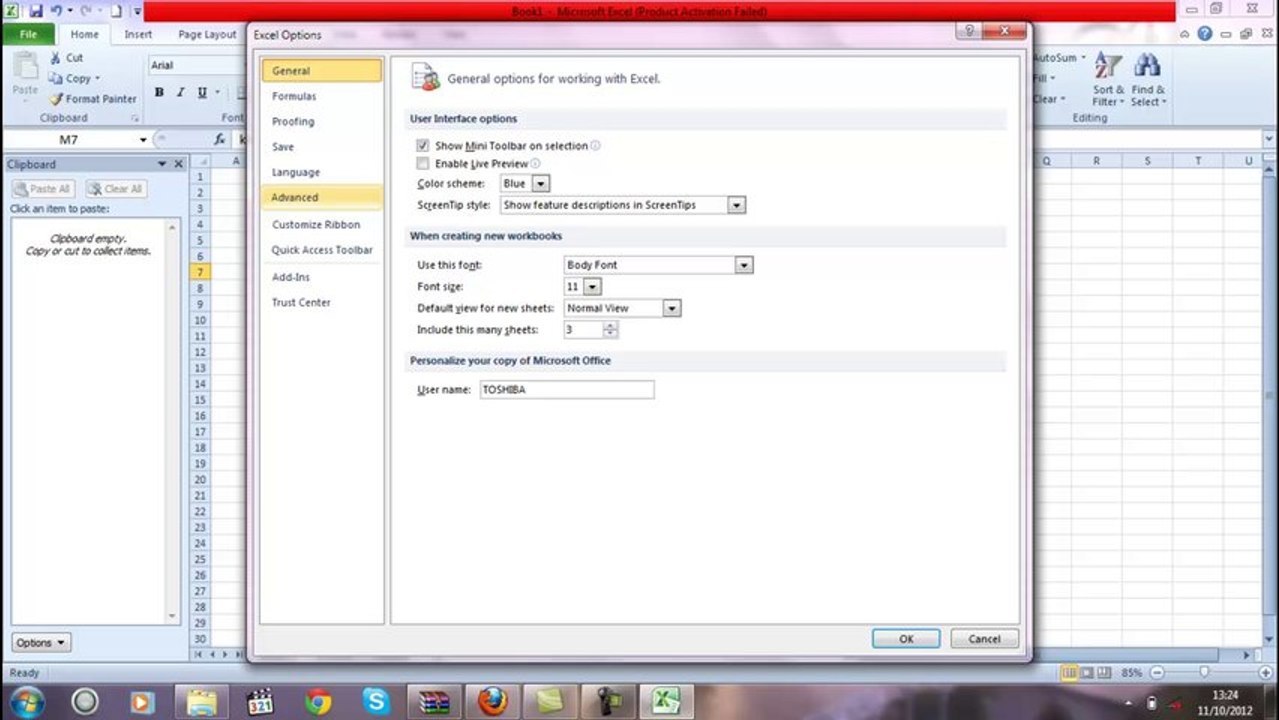This screenshot has height=720, width=1279.
Task: Switch to the Insert ribbon tab
Action: (138, 34)
